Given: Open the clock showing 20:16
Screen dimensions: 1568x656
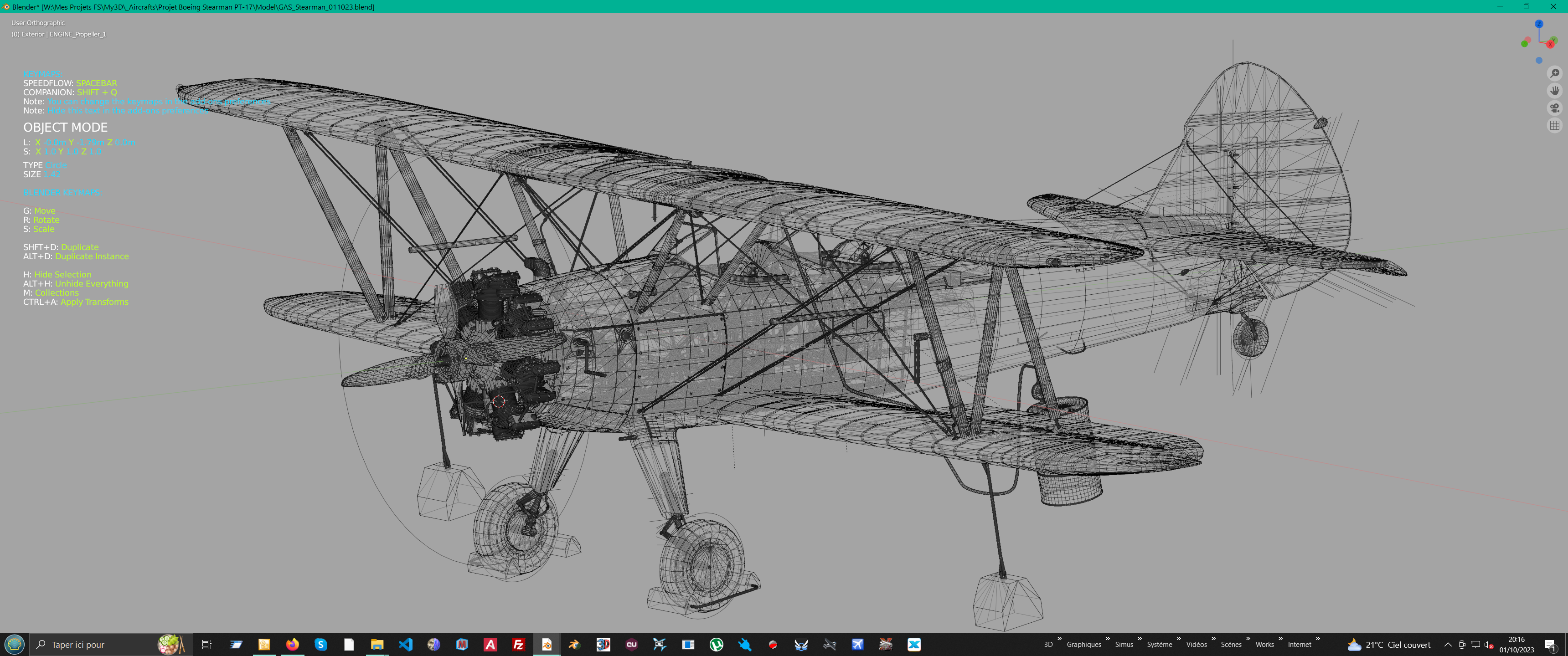Looking at the screenshot, I should pos(1516,645).
